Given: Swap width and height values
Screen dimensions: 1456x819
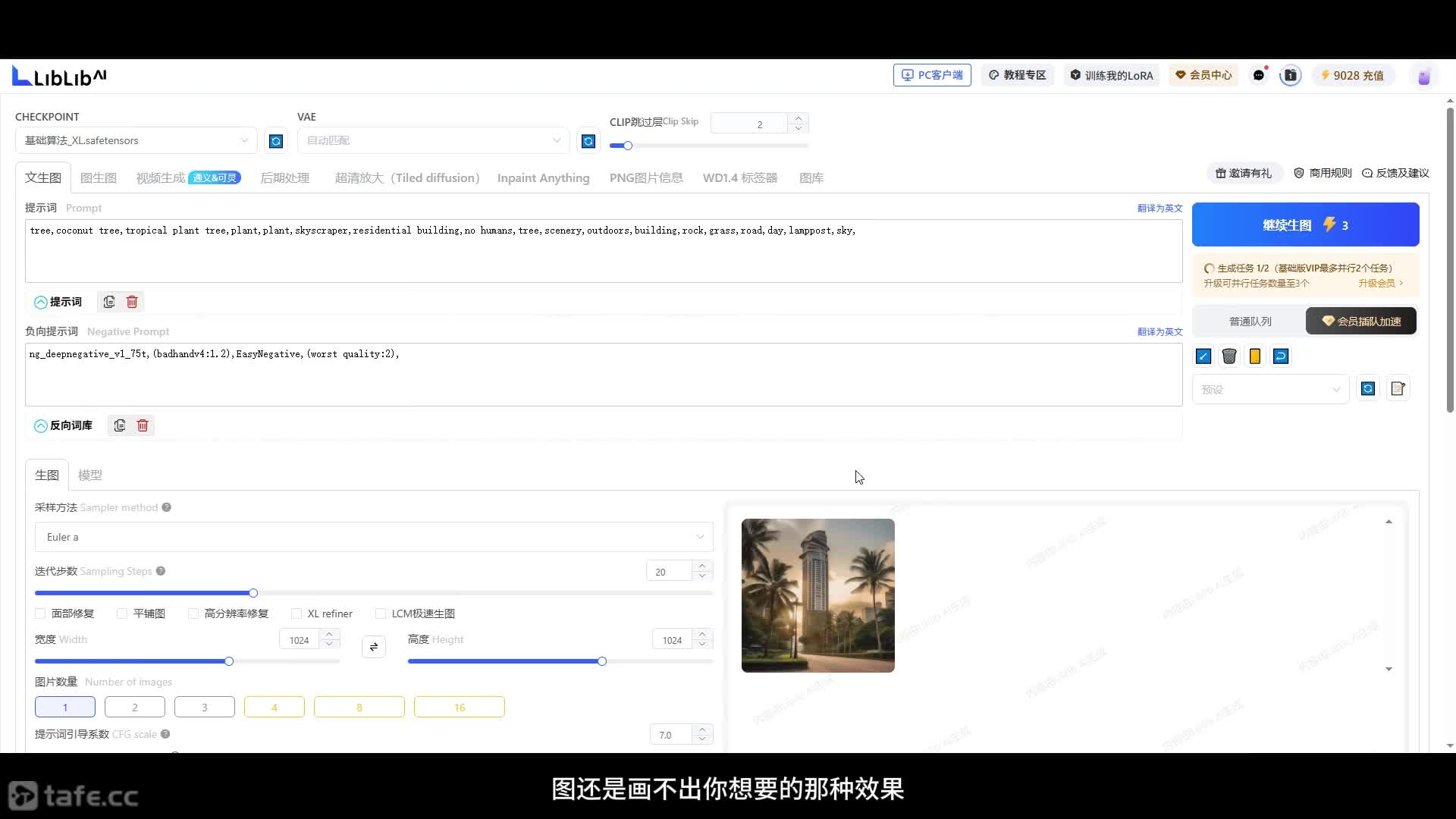Looking at the screenshot, I should [374, 647].
